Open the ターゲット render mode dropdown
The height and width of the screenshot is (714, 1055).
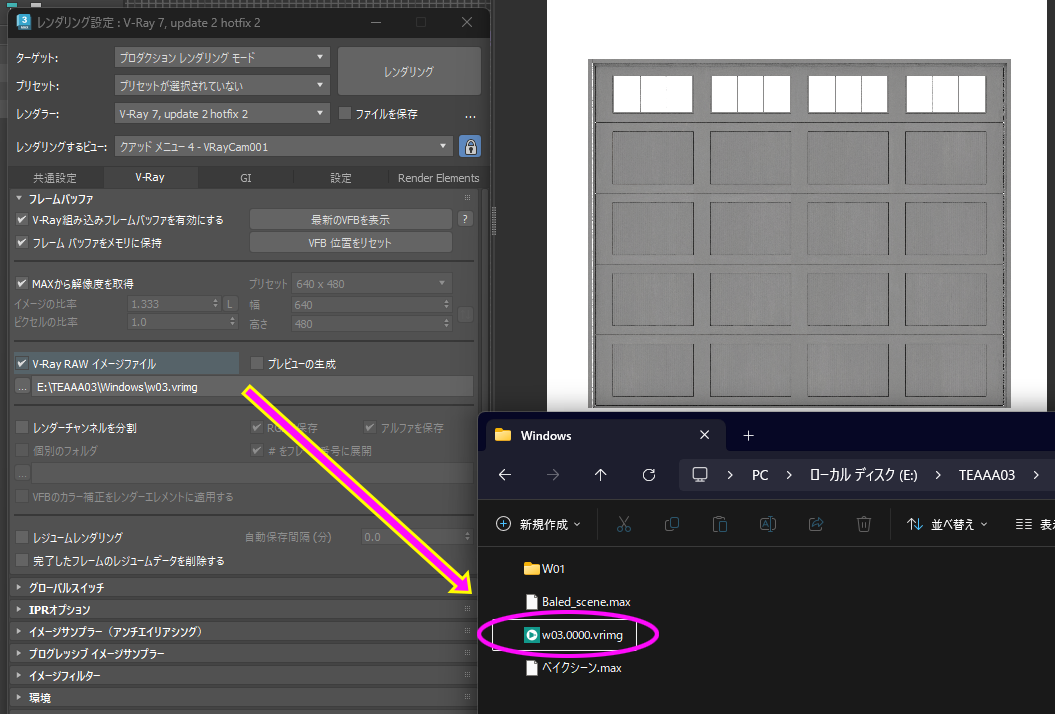pyautogui.click(x=221, y=58)
